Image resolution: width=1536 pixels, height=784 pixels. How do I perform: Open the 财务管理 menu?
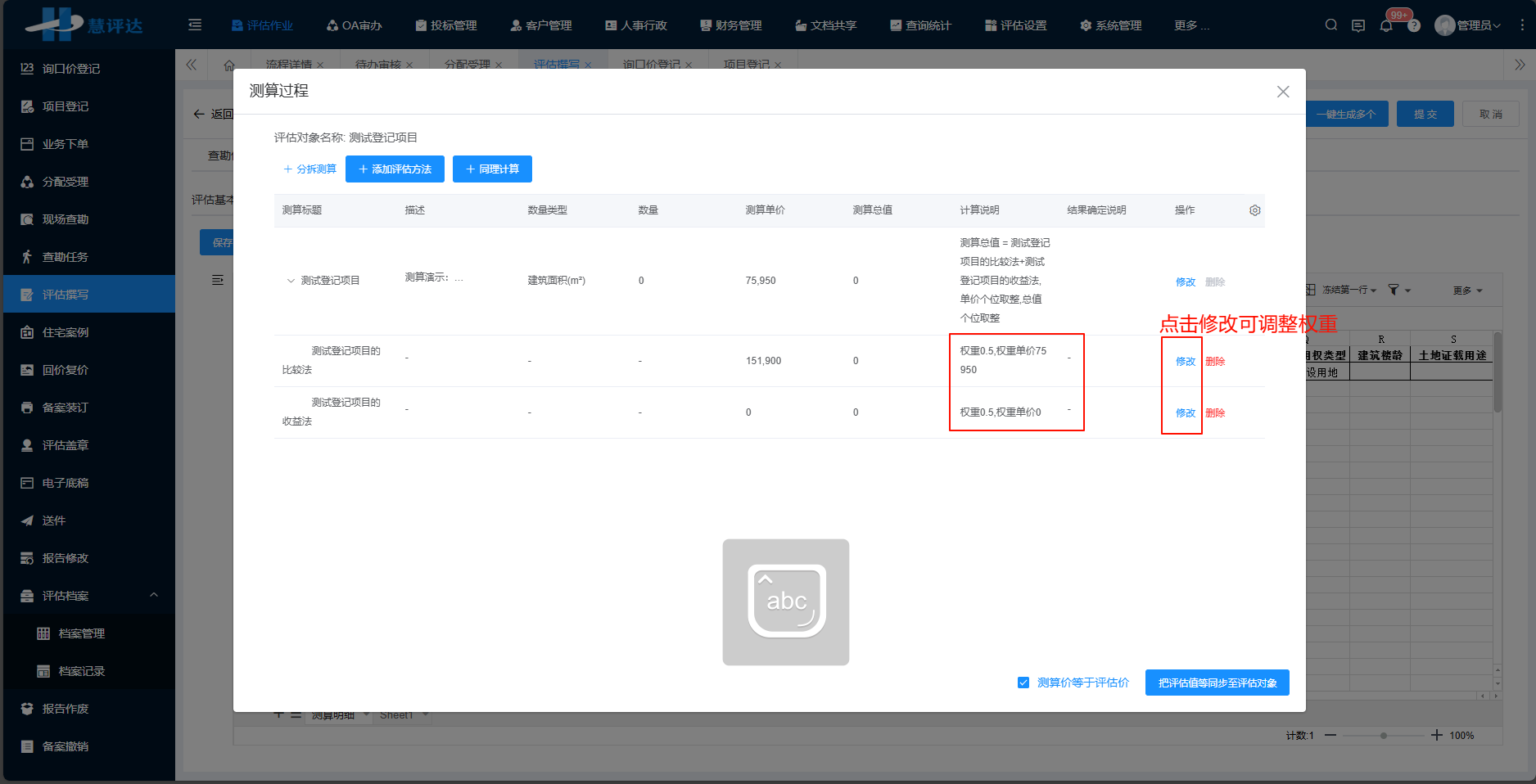tap(734, 25)
